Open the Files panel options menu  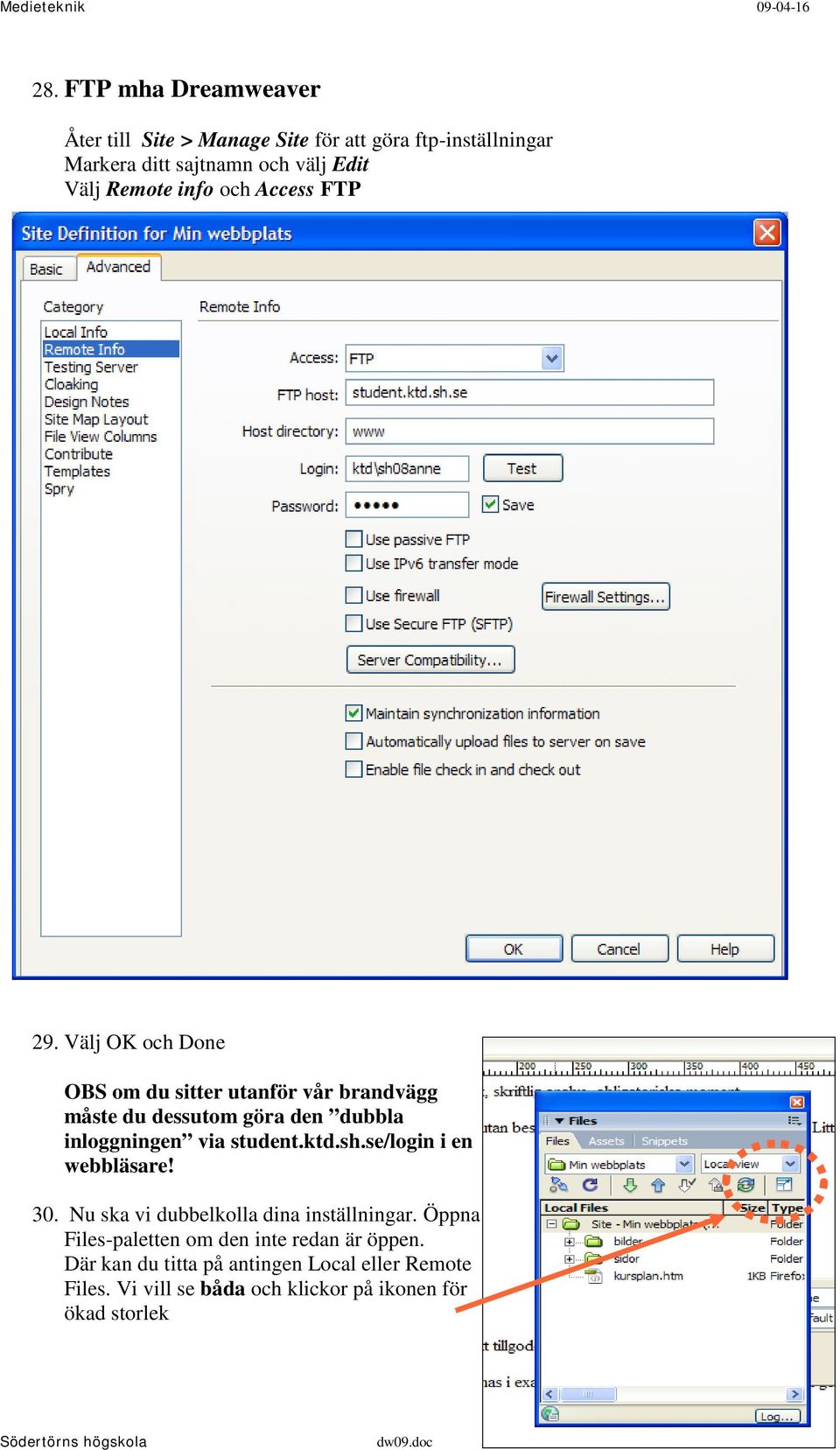(x=794, y=1120)
